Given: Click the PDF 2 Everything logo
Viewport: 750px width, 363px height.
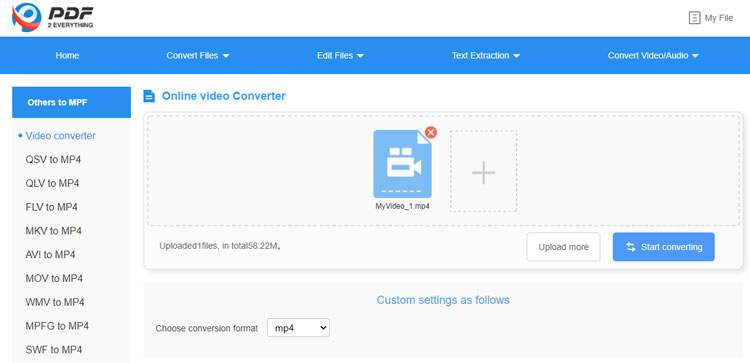Looking at the screenshot, I should pyautogui.click(x=53, y=18).
